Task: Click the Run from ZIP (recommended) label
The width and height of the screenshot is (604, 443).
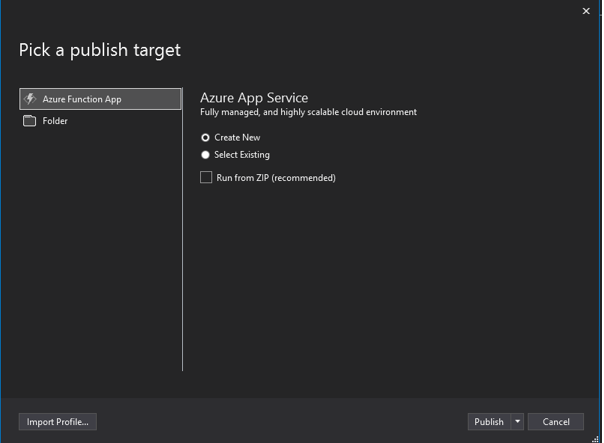Action: coord(276,178)
